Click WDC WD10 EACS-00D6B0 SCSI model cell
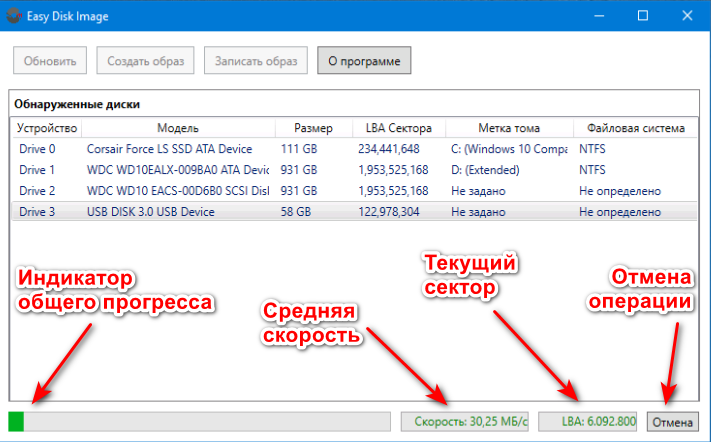711x442 pixels. click(178, 191)
